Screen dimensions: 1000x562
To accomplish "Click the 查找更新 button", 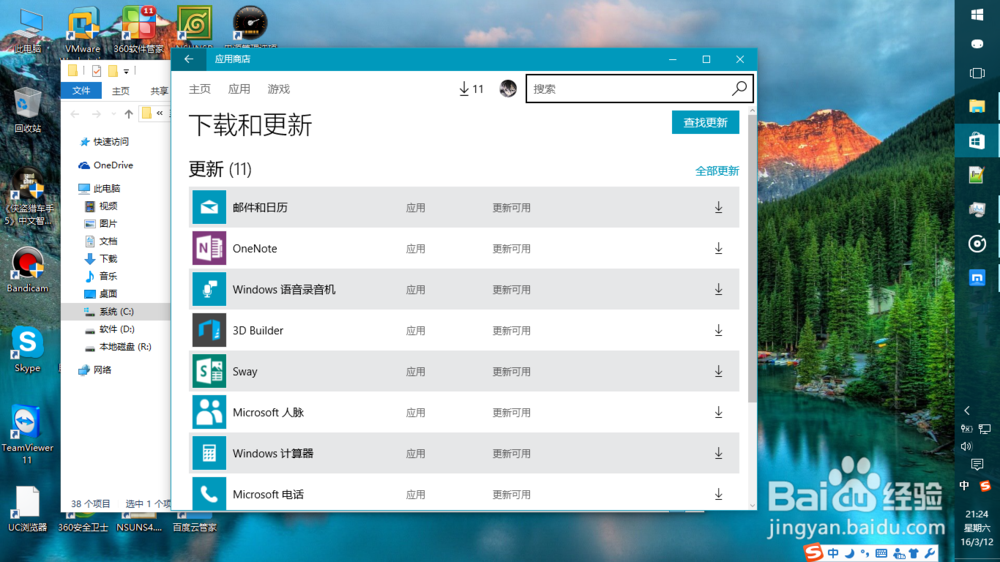I will coord(705,122).
